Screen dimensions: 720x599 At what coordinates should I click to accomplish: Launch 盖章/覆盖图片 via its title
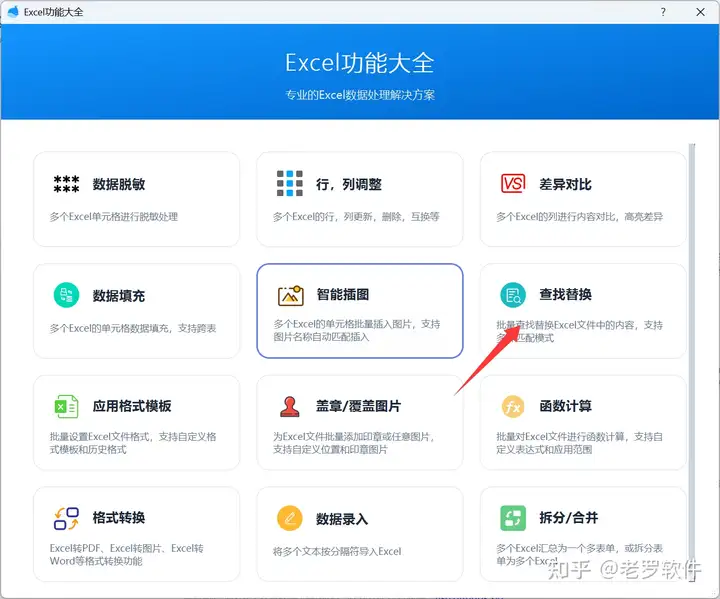pyautogui.click(x=358, y=406)
